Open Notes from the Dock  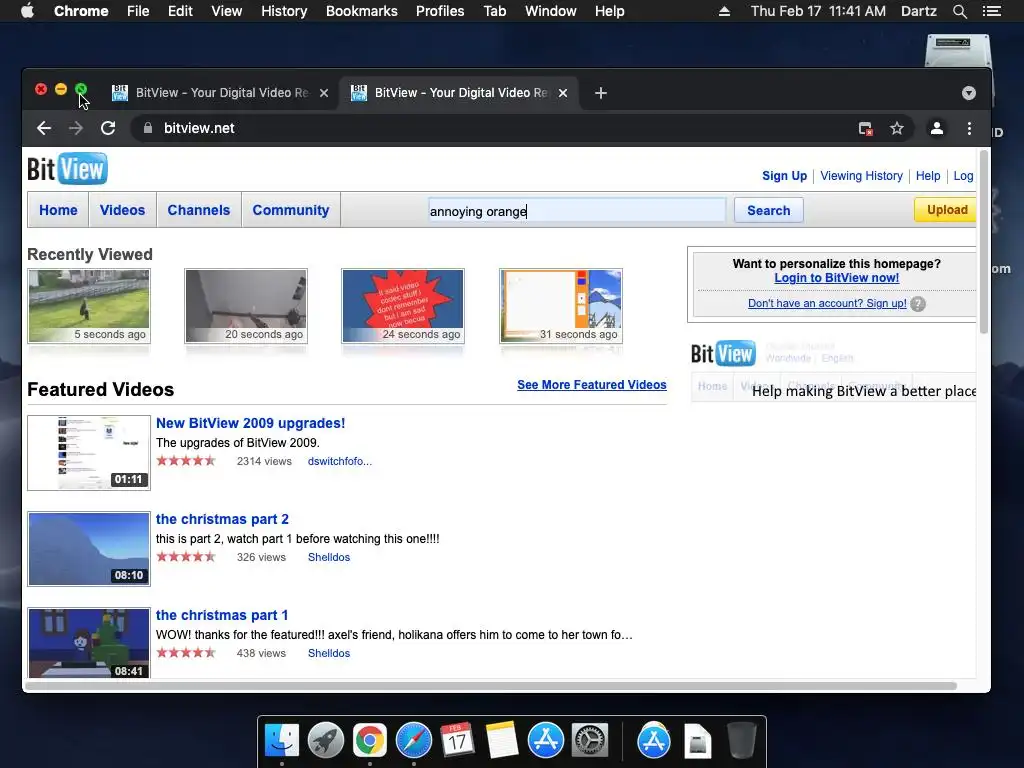(502, 741)
